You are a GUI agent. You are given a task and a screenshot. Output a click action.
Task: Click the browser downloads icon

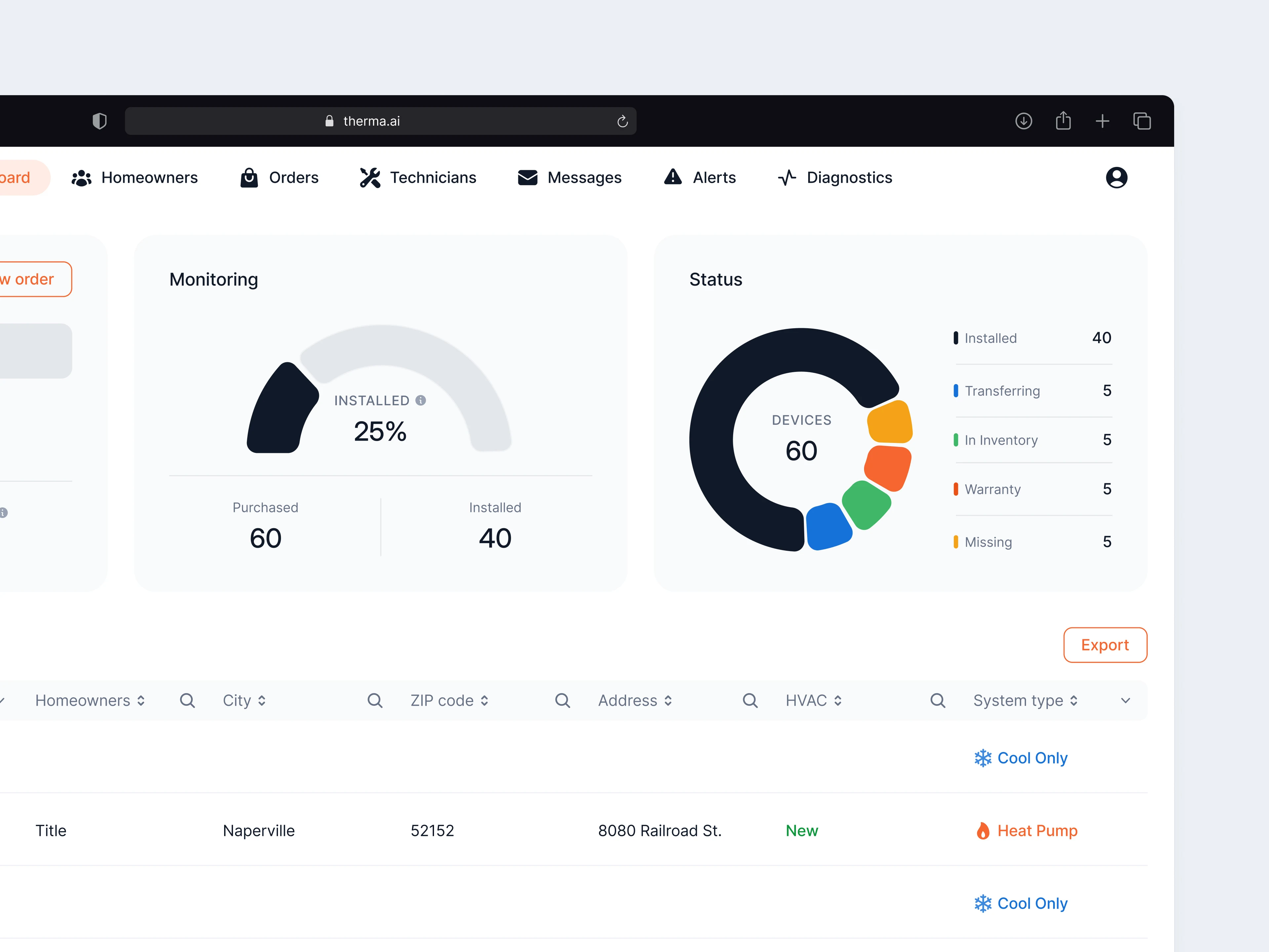coord(1023,121)
